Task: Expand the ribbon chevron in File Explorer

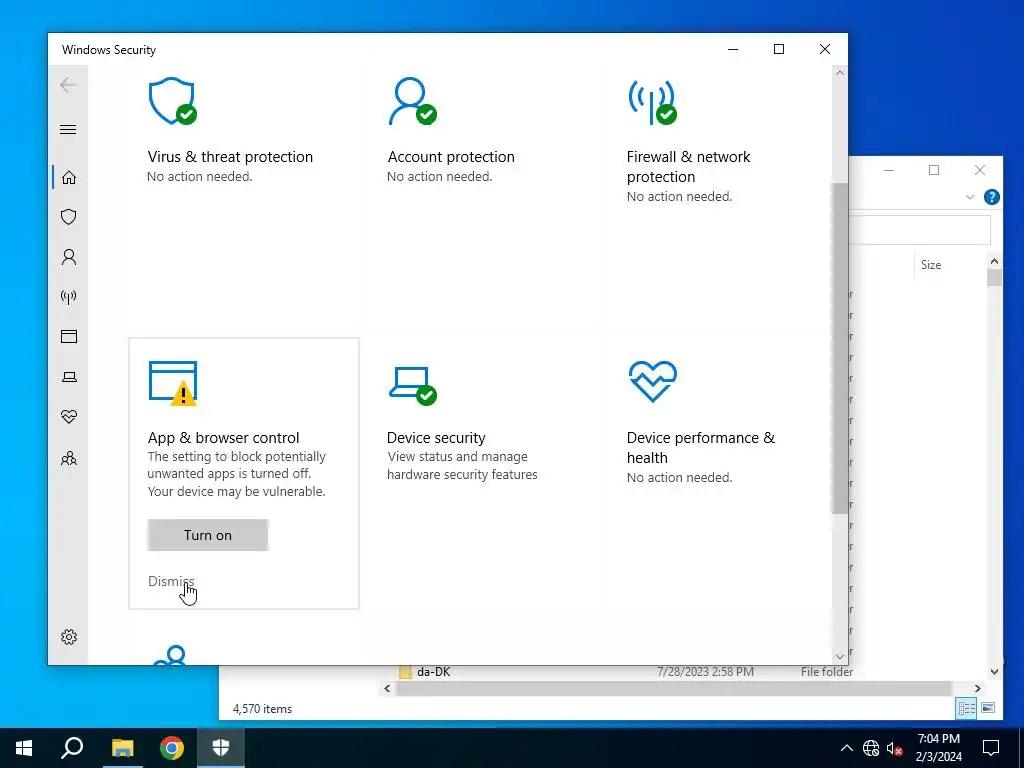Action: click(970, 197)
